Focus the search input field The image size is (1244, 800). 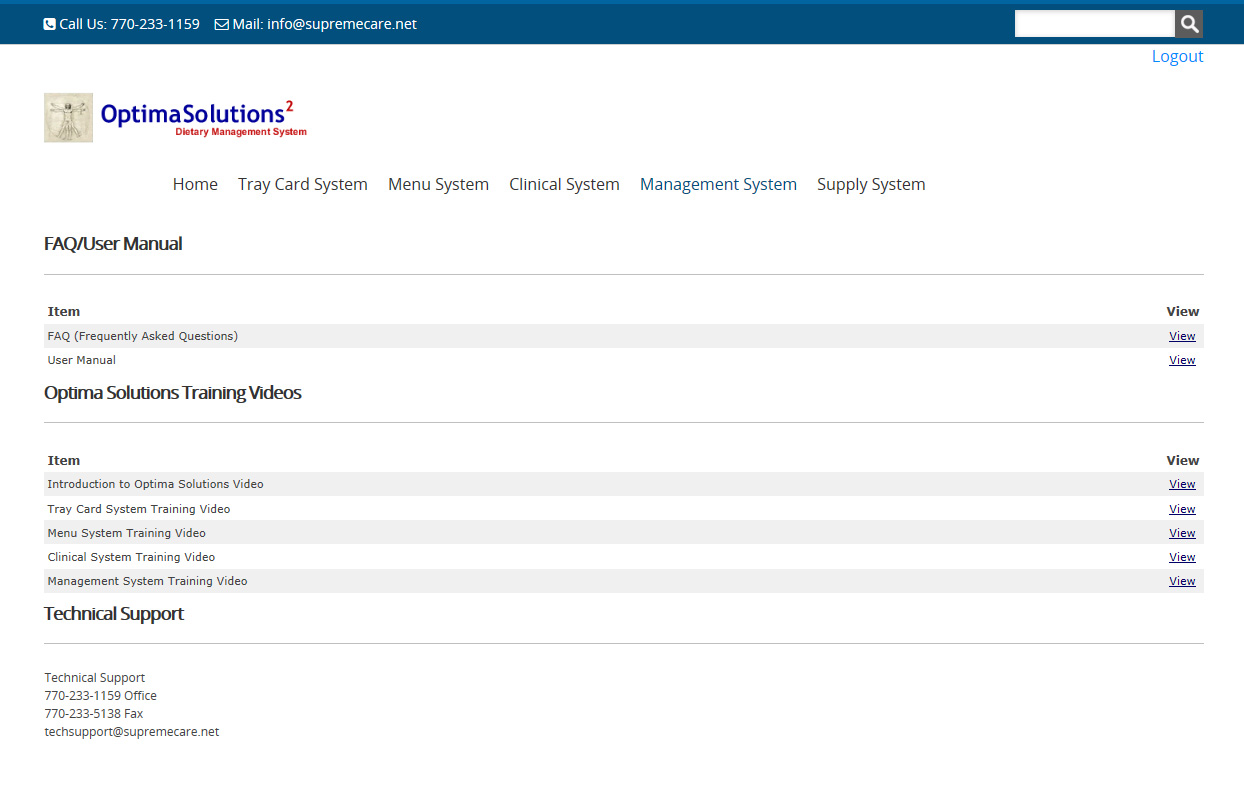click(1094, 24)
